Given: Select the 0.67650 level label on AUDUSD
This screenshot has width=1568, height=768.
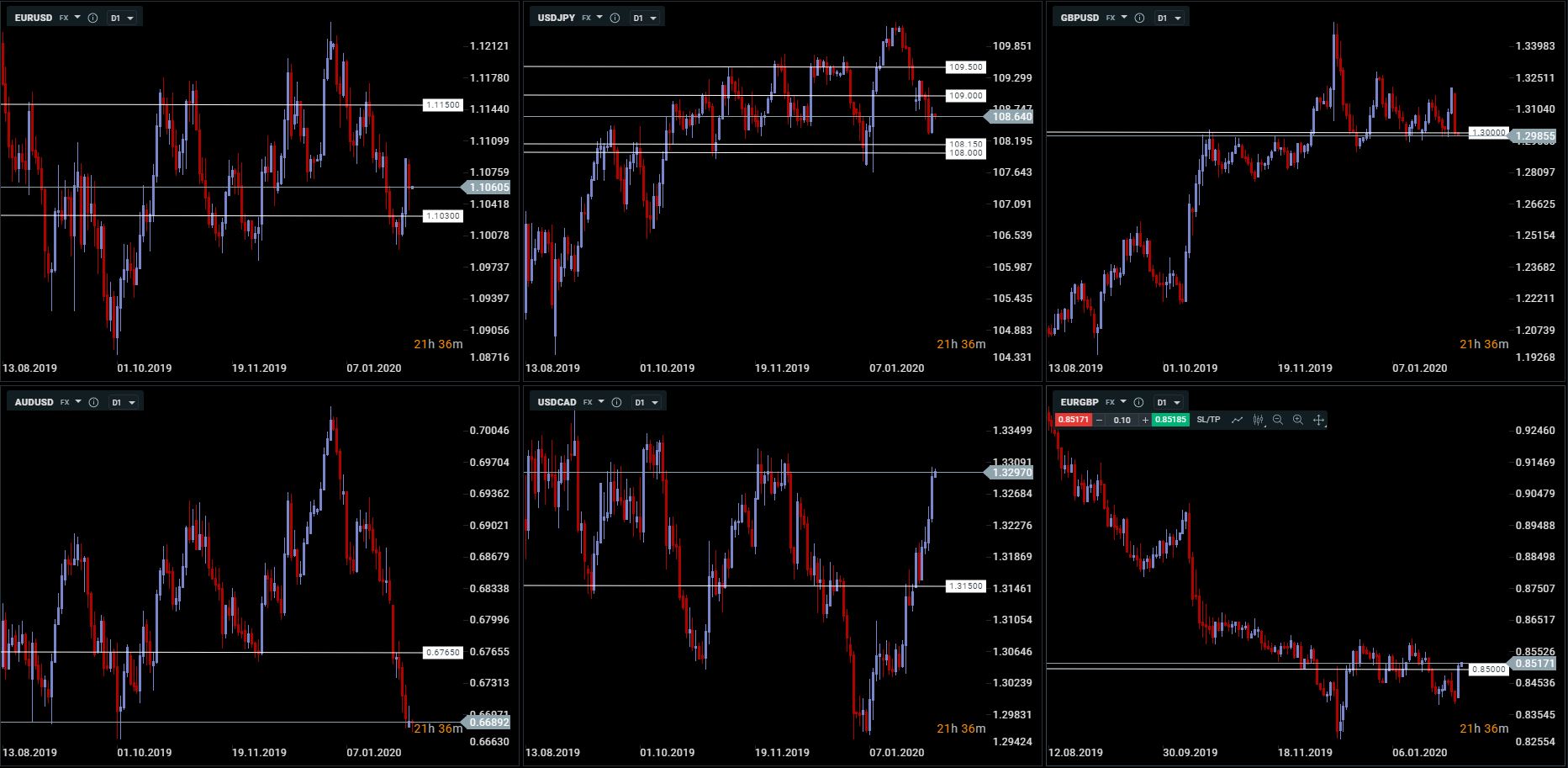Looking at the screenshot, I should [443, 653].
